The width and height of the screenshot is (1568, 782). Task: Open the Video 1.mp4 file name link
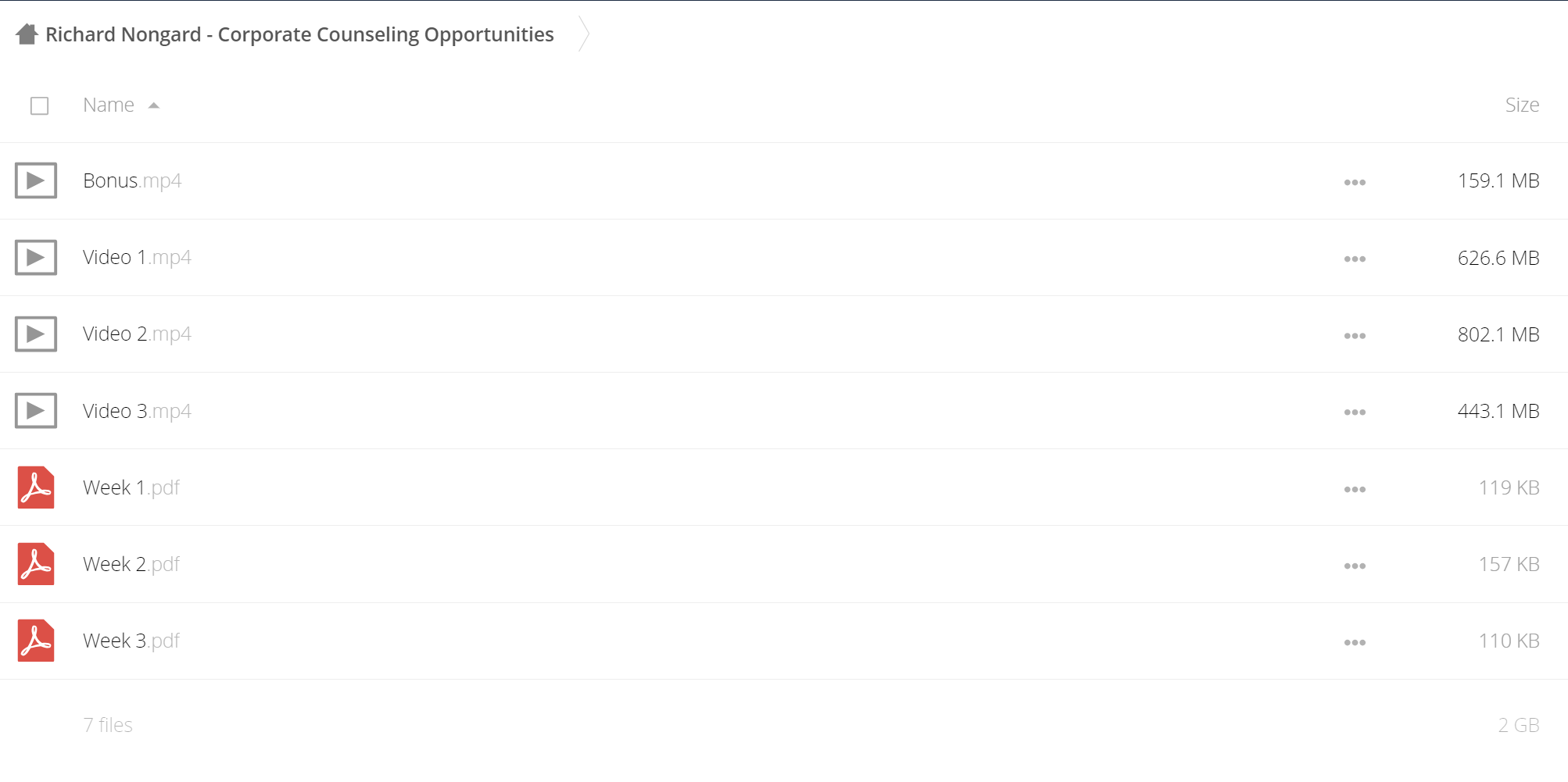tap(137, 257)
